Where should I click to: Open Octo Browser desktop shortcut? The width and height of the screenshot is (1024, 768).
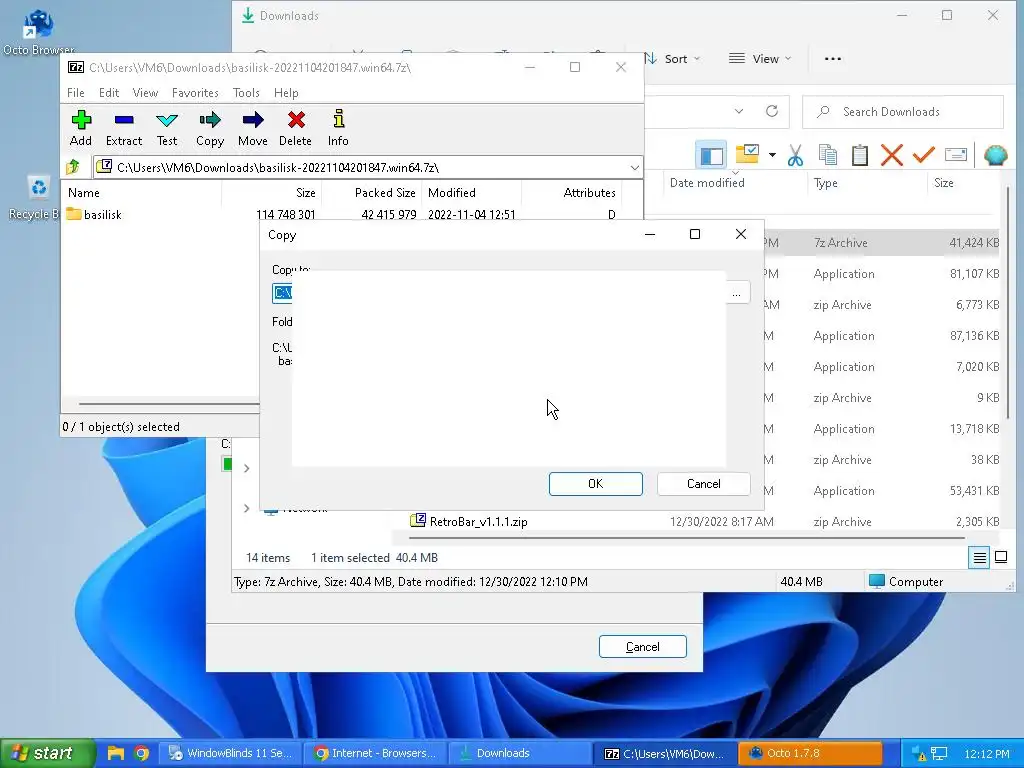pos(39,33)
